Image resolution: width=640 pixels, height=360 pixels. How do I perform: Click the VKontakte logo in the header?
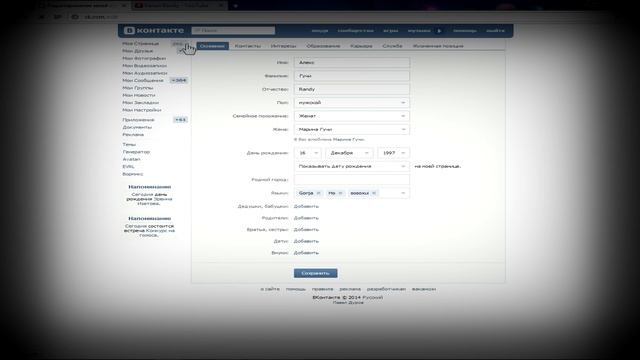point(154,31)
